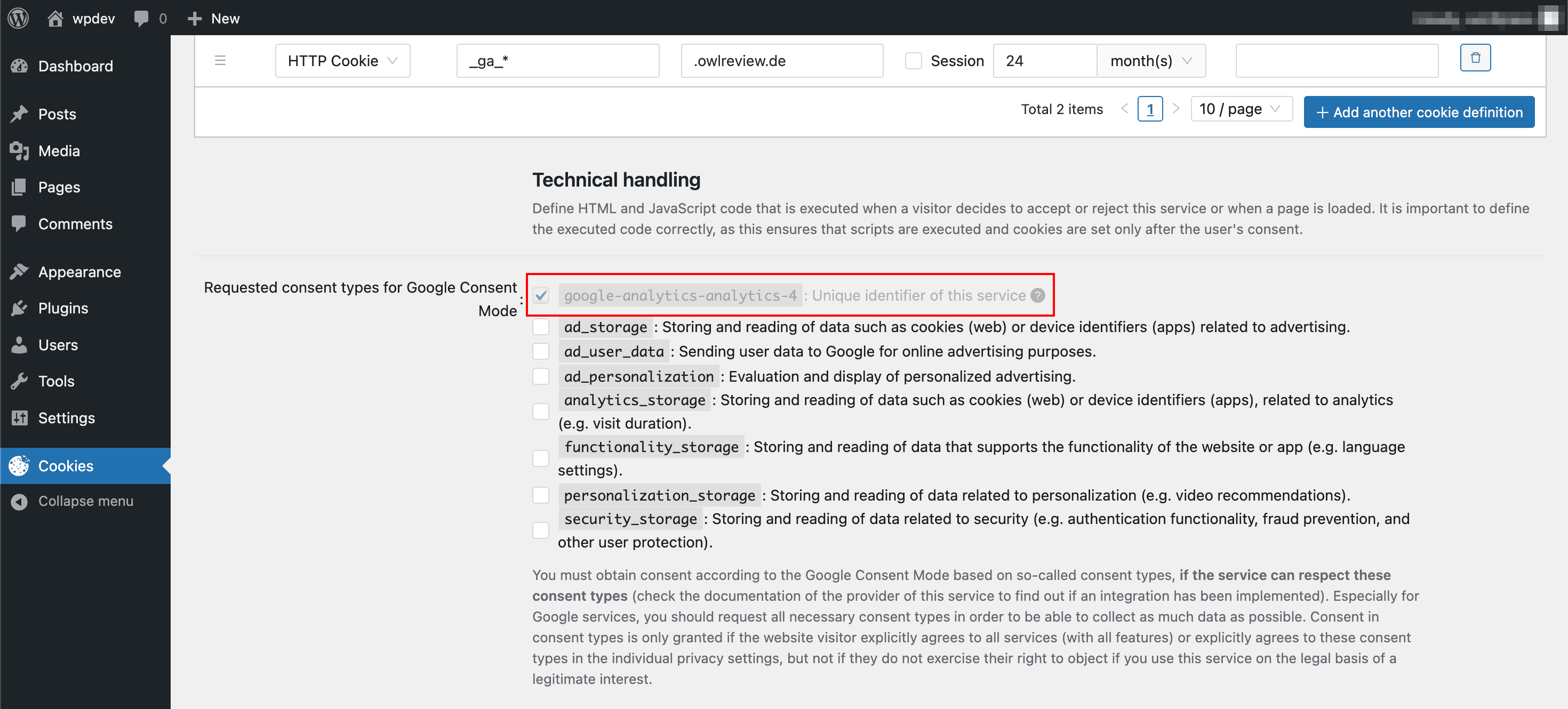The image size is (1568, 709).
Task: Open comments bubble icon in admin bar
Action: point(141,18)
